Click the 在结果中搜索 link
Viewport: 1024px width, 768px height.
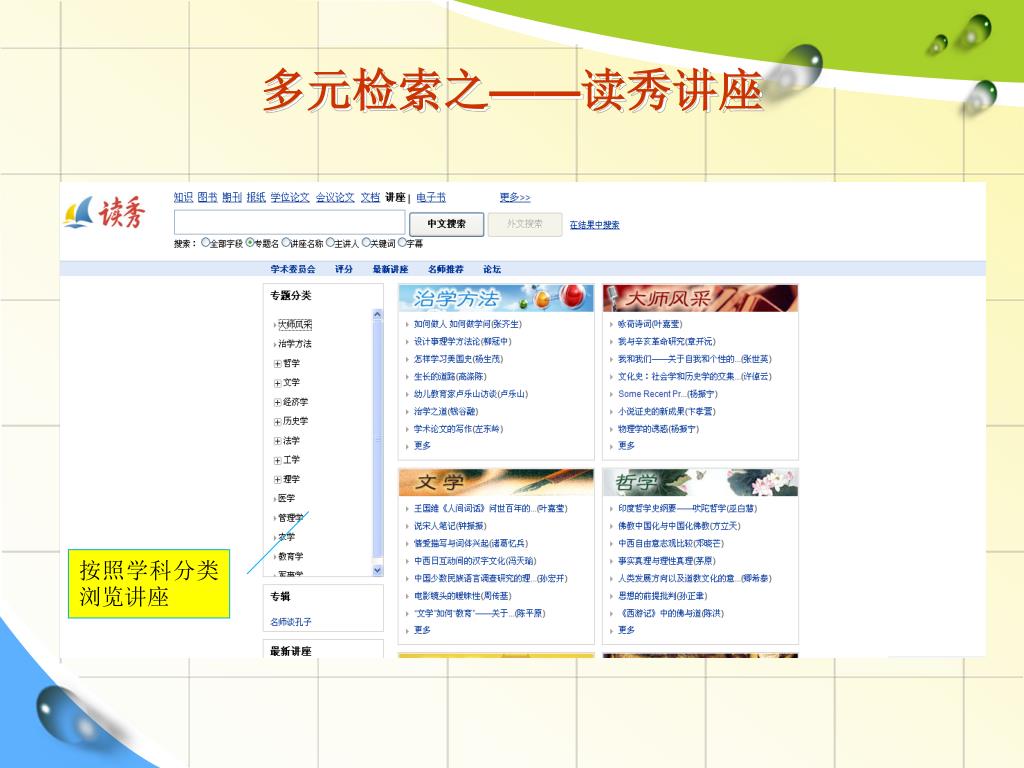pyautogui.click(x=594, y=225)
